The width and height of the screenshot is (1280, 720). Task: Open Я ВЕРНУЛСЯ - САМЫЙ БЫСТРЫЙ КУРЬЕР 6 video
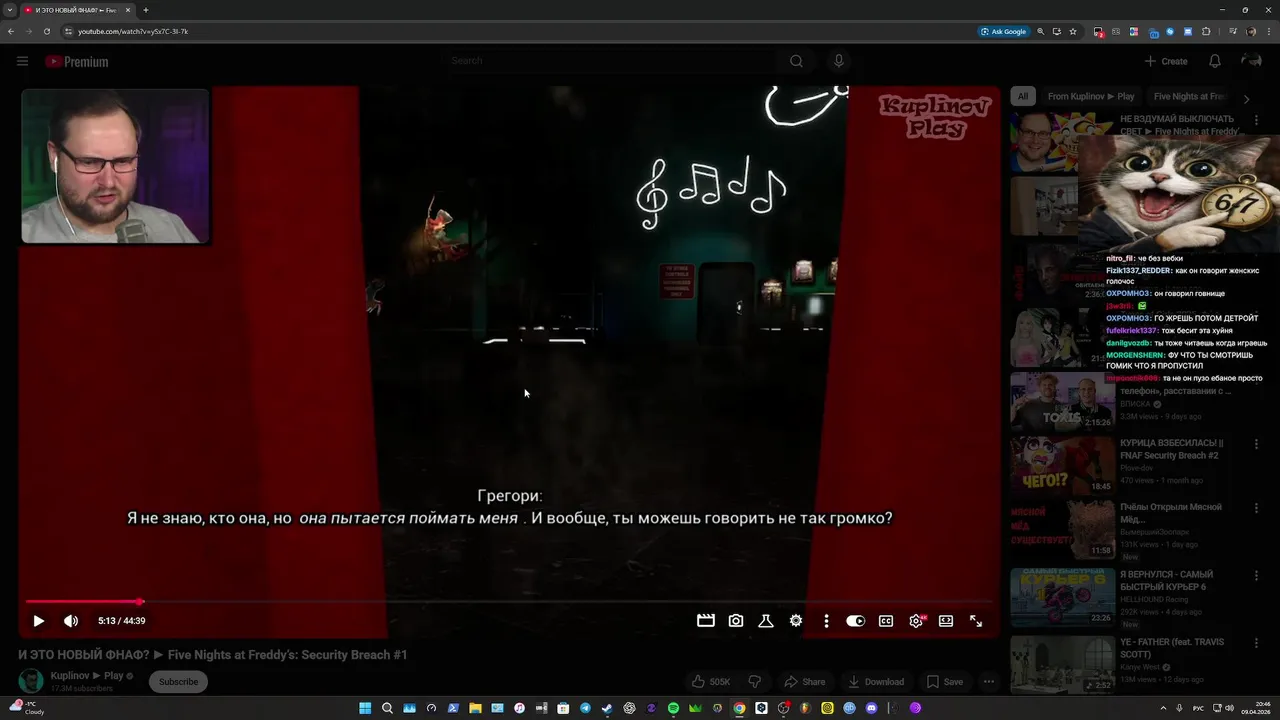(1166, 580)
